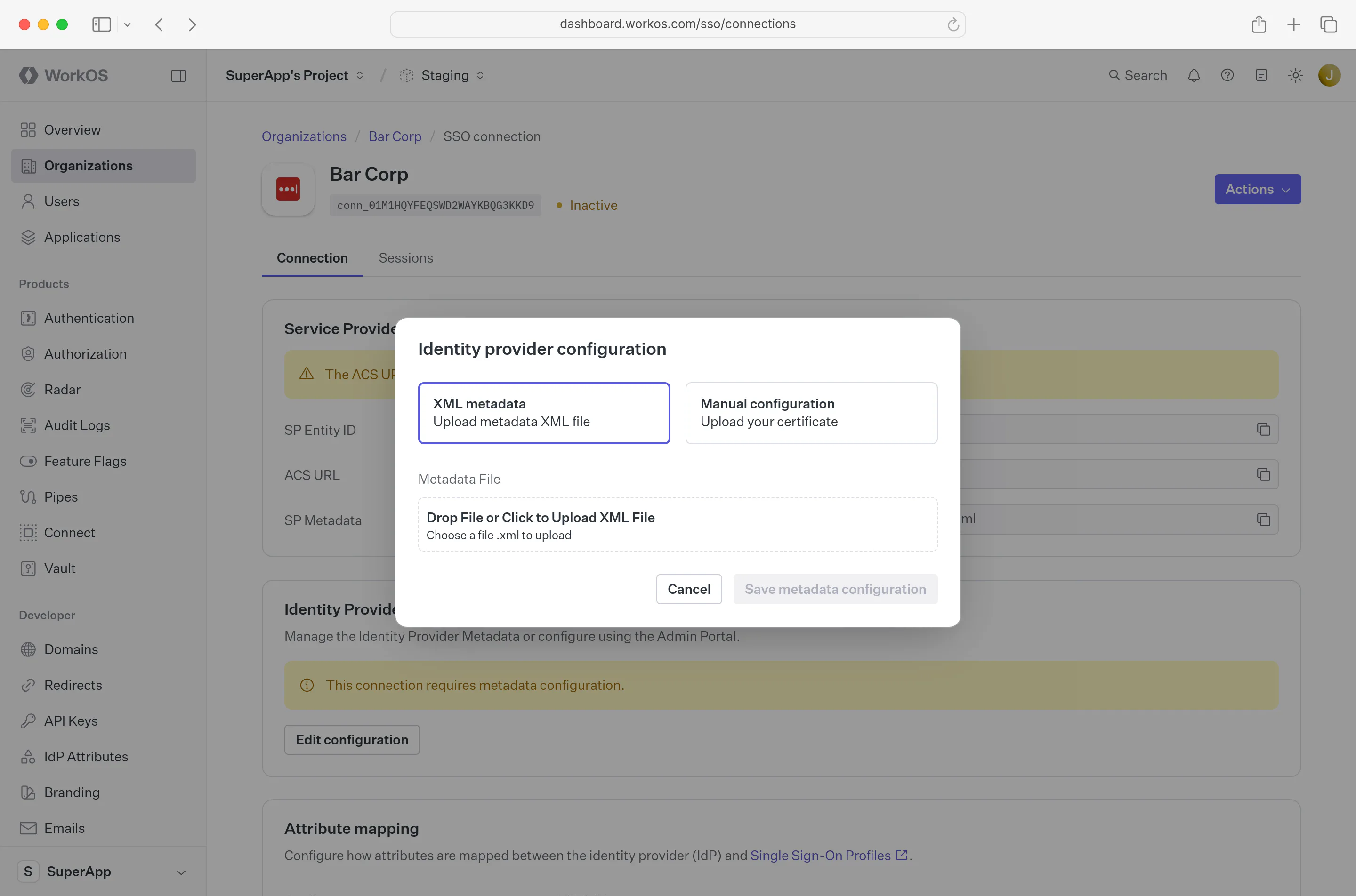Open Redirects in the Developer section
Viewport: 1356px width, 896px height.
[x=104, y=685]
